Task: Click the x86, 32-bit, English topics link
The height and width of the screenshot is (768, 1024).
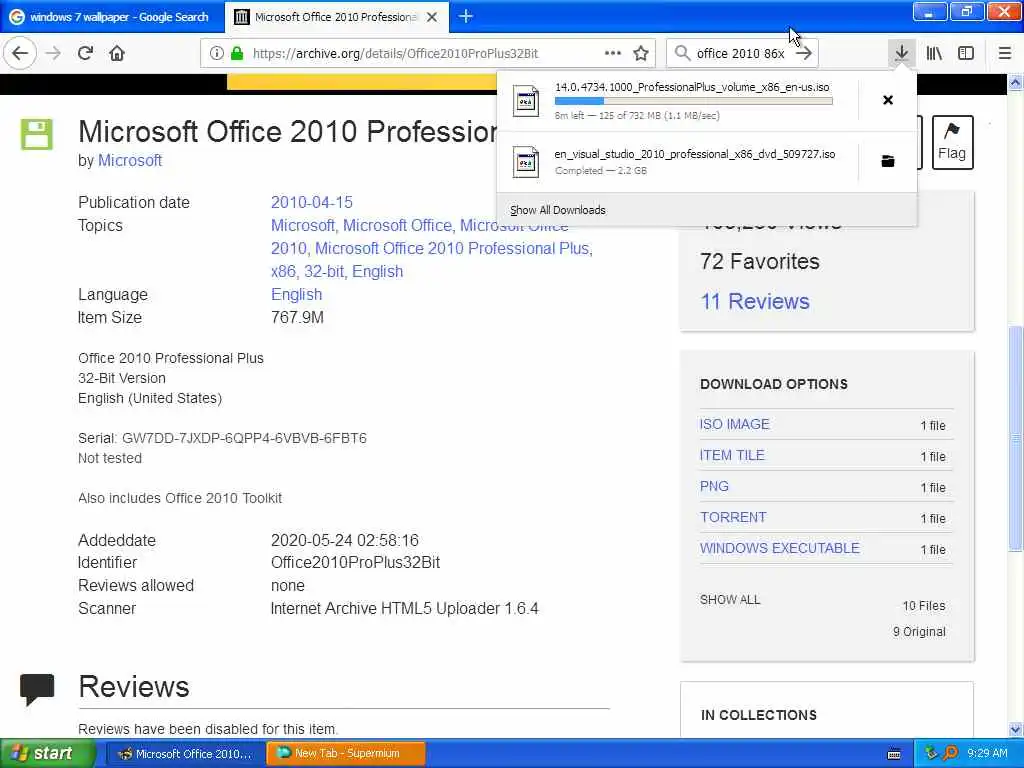Action: tap(337, 272)
